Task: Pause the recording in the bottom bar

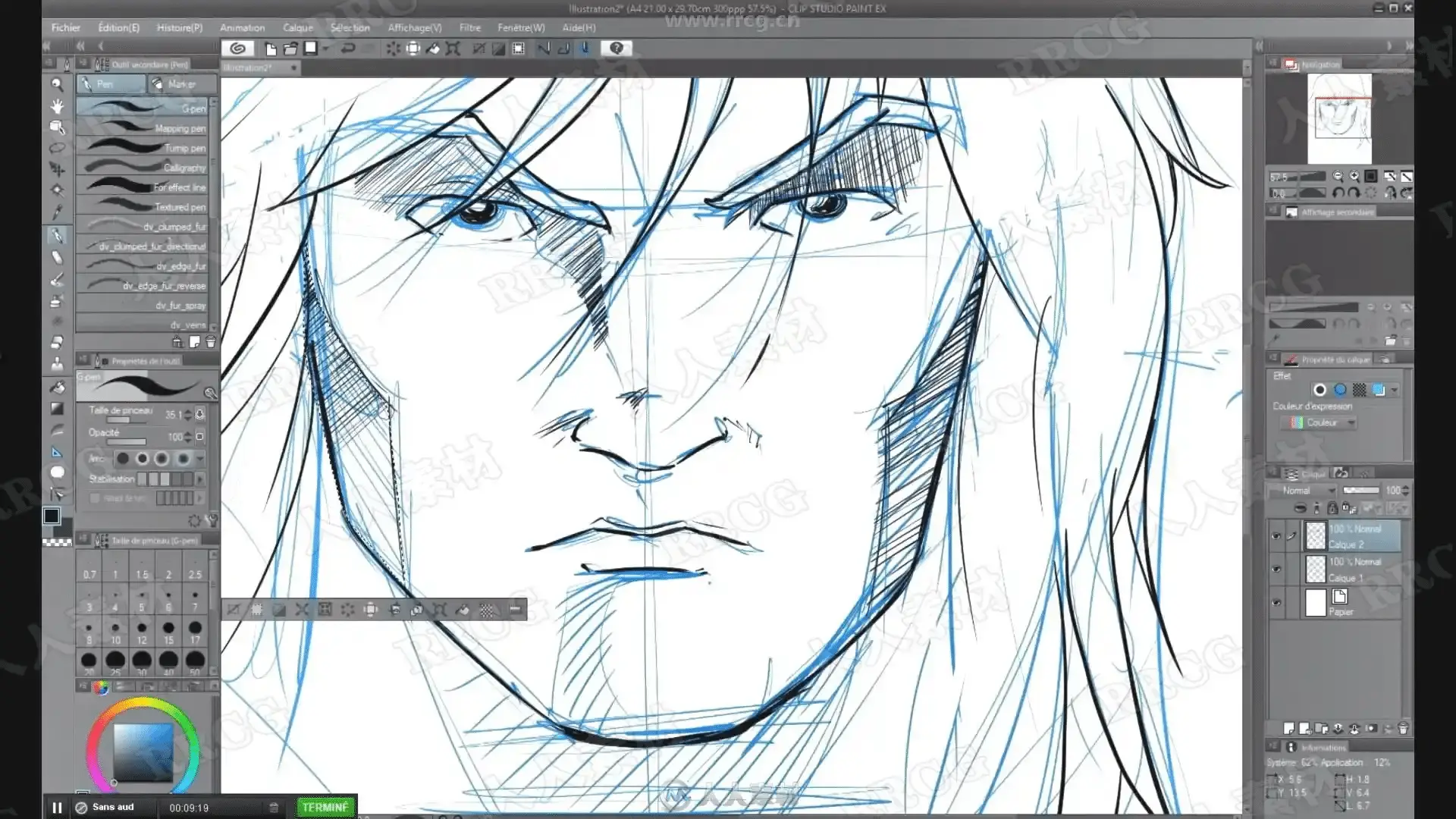Action: (x=57, y=808)
